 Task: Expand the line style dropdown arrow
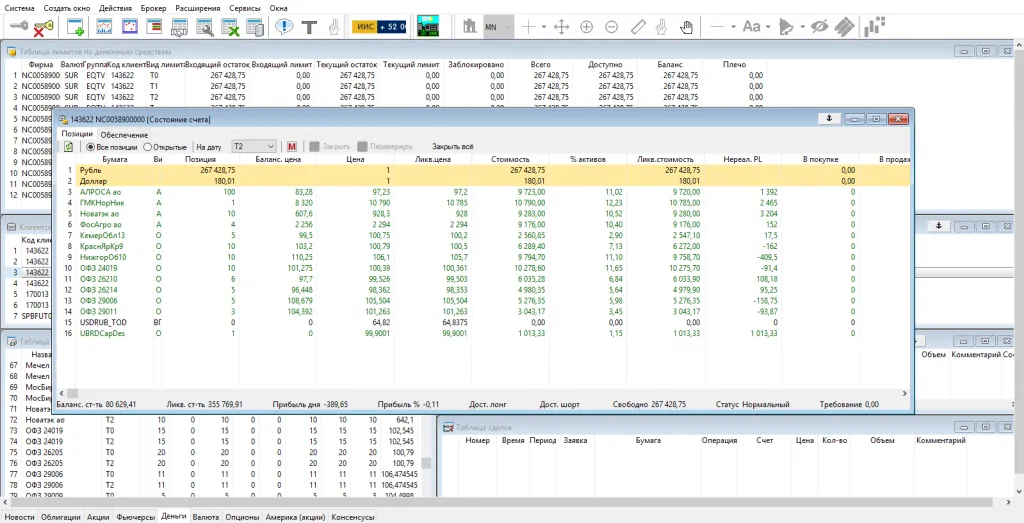(x=734, y=27)
